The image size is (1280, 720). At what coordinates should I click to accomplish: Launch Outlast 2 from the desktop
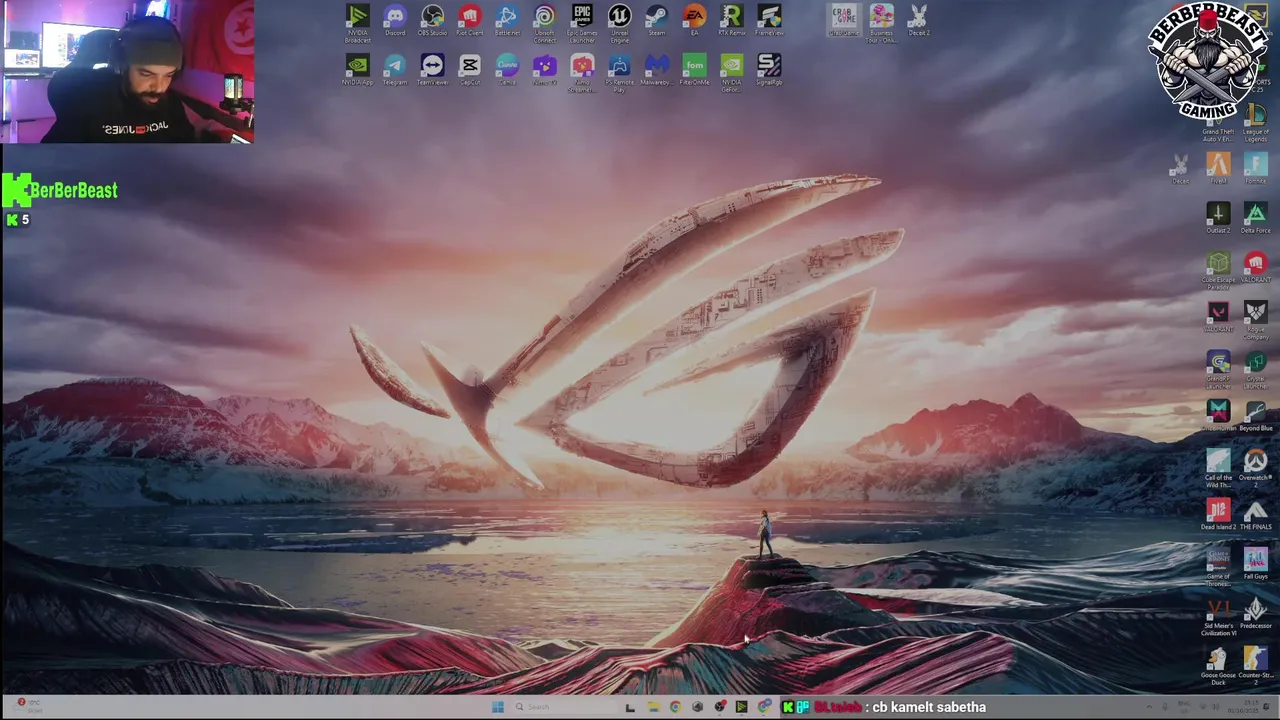(1218, 218)
